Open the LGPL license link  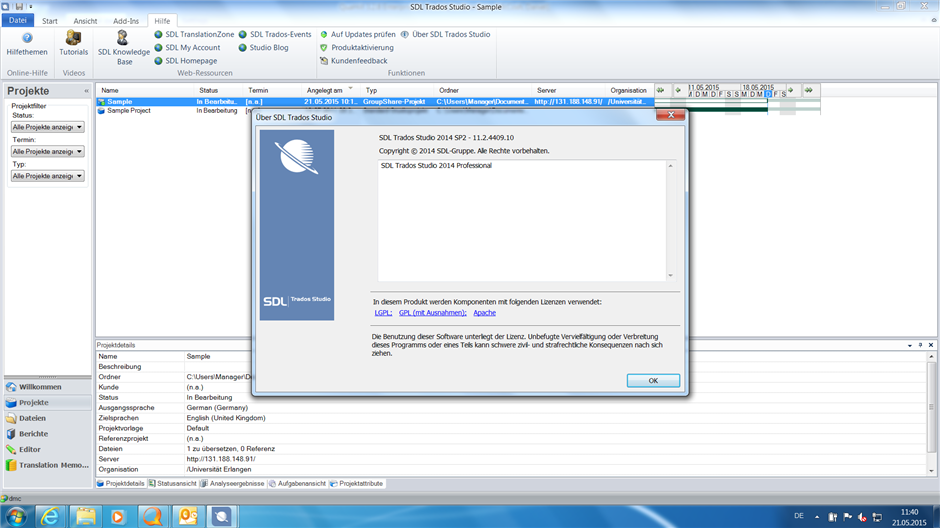383,313
